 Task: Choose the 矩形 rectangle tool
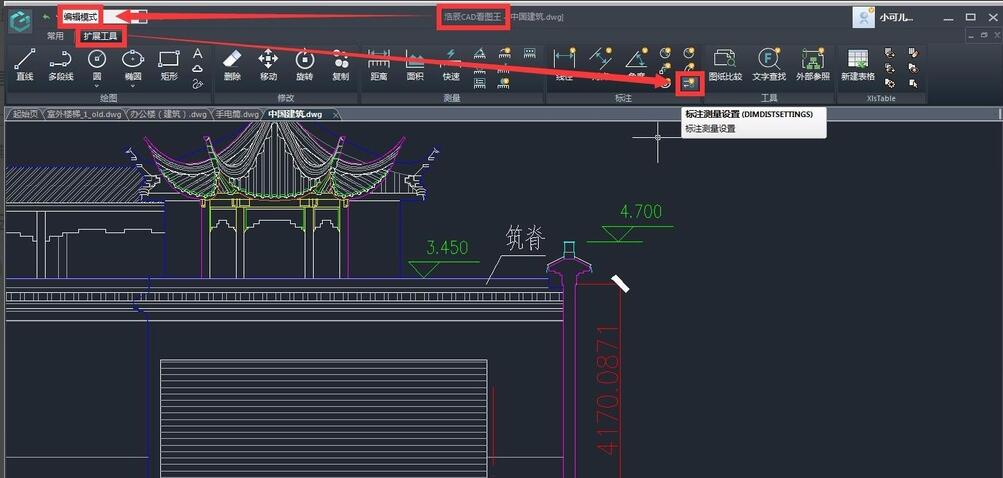click(169, 63)
